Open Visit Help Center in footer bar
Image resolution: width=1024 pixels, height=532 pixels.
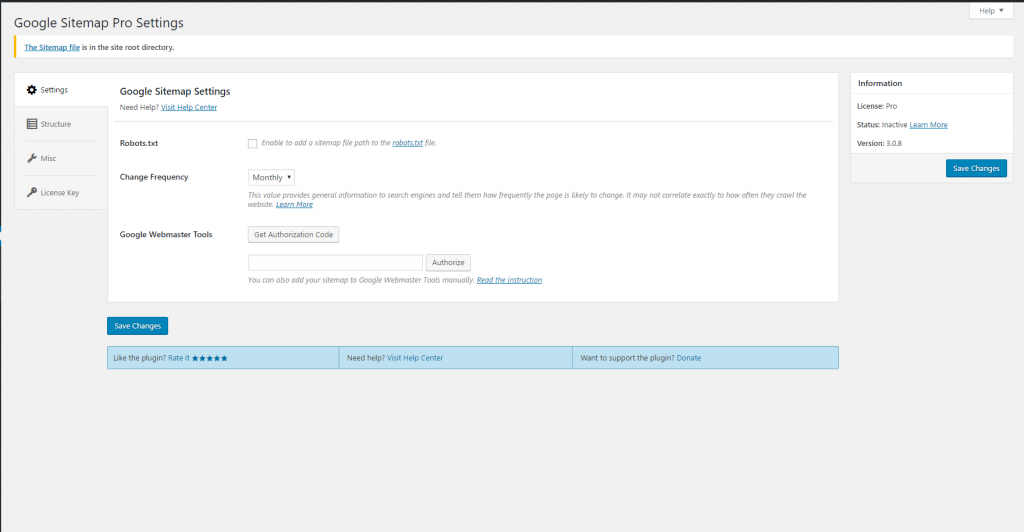[x=415, y=358]
